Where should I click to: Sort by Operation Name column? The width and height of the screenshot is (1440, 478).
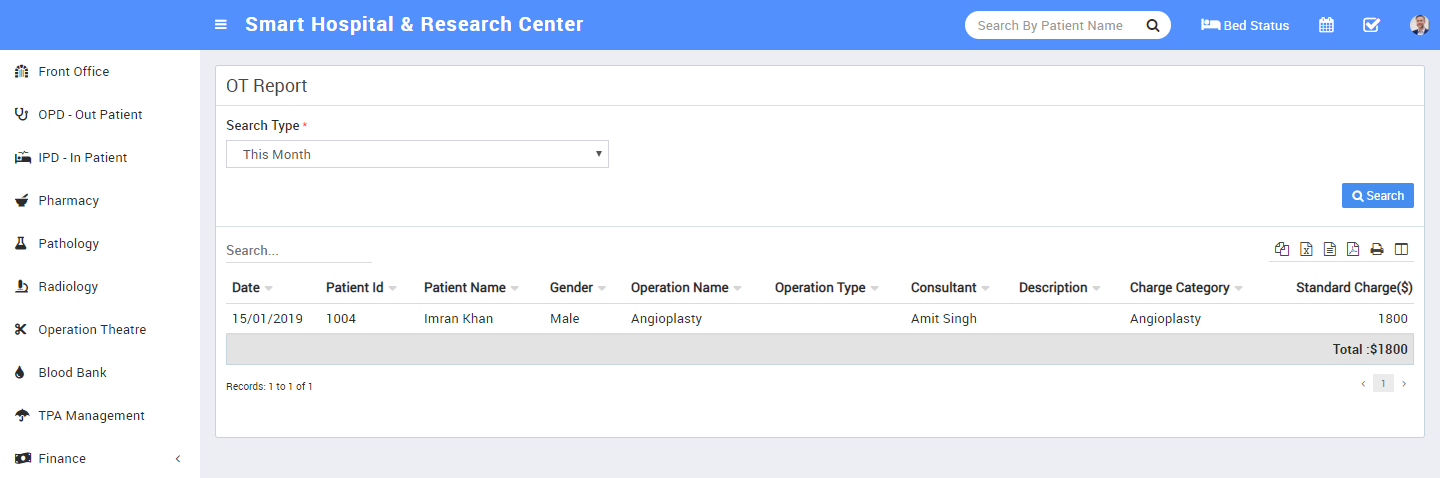[x=686, y=288]
